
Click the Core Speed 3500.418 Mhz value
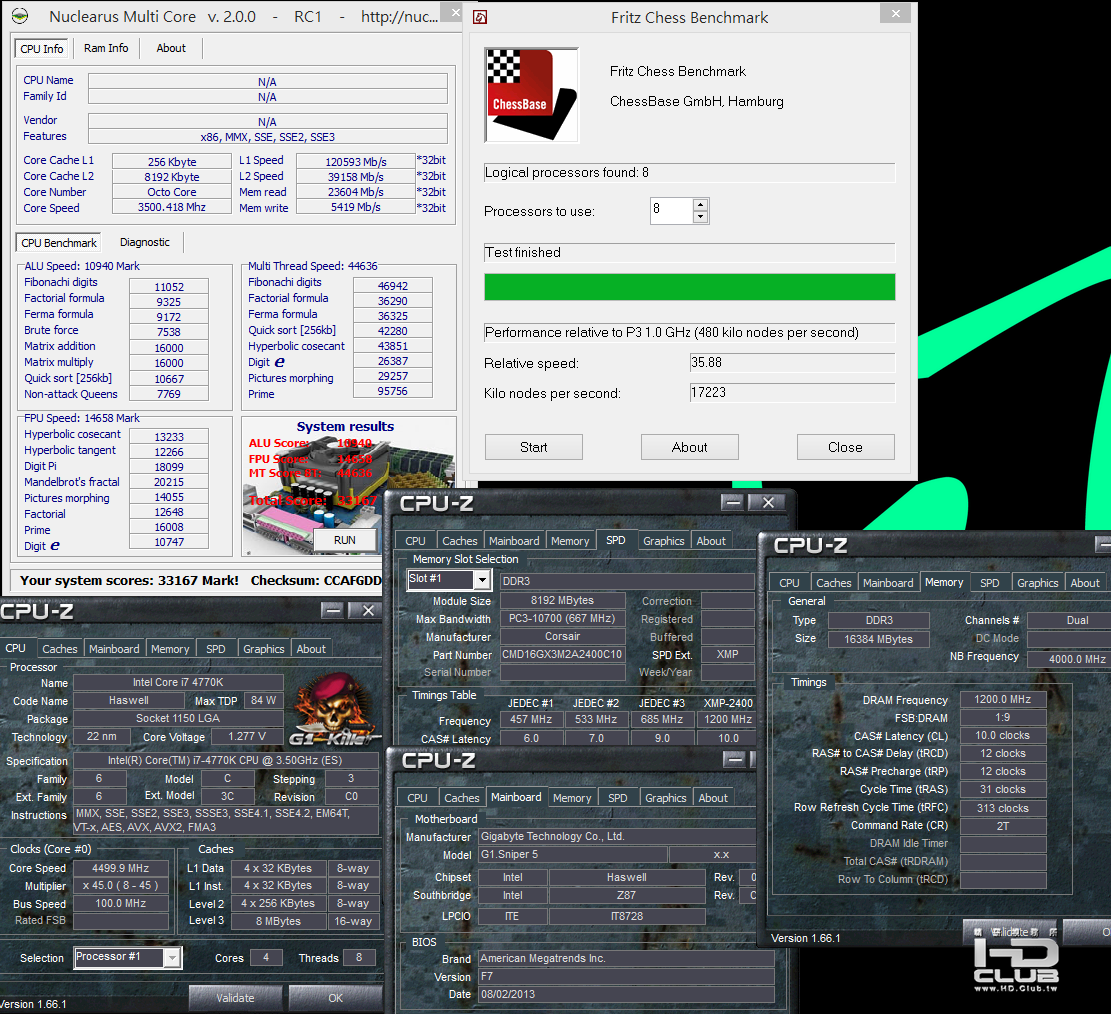tap(171, 207)
